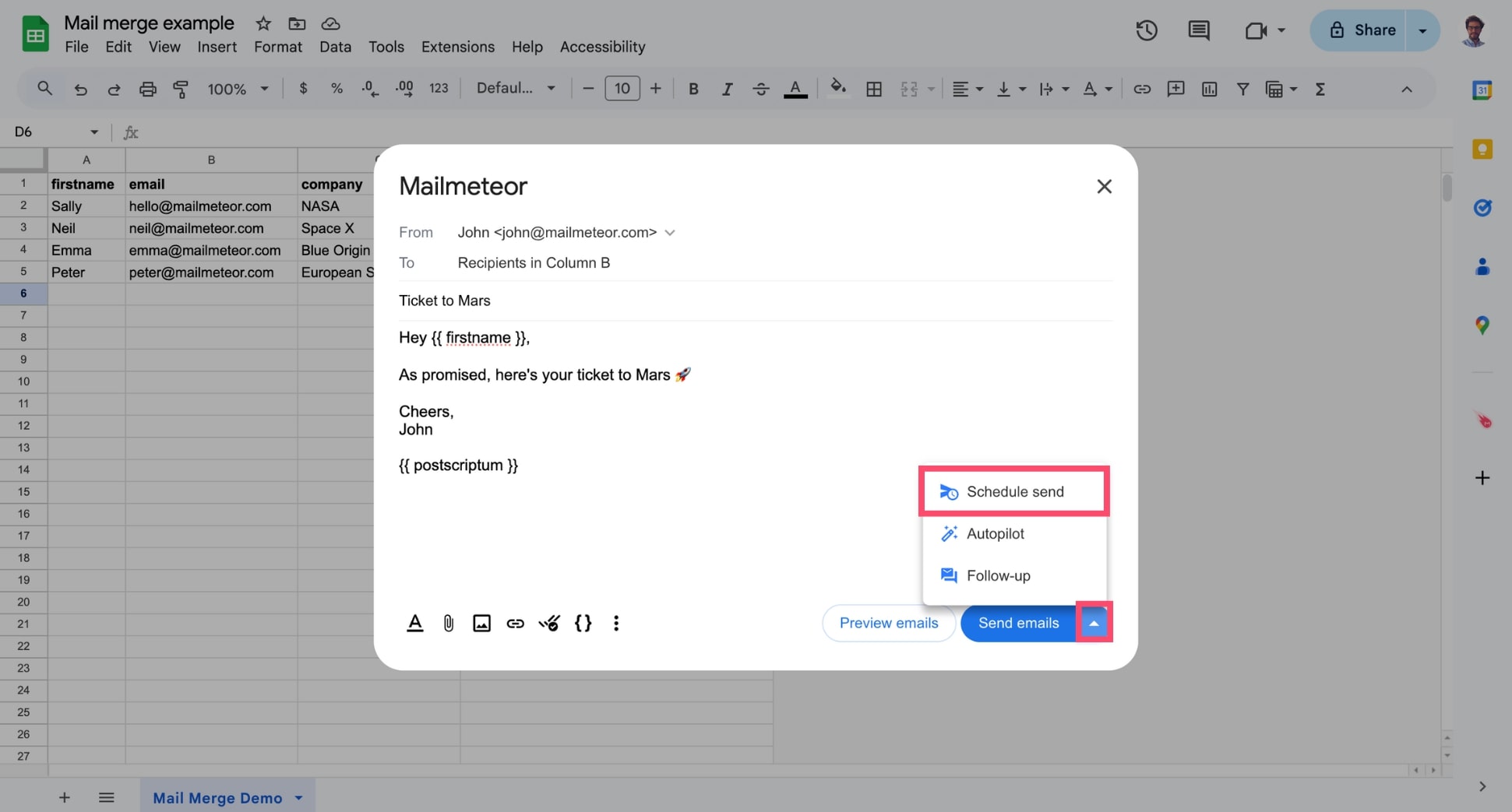
Task: Format as currency
Action: click(x=303, y=89)
